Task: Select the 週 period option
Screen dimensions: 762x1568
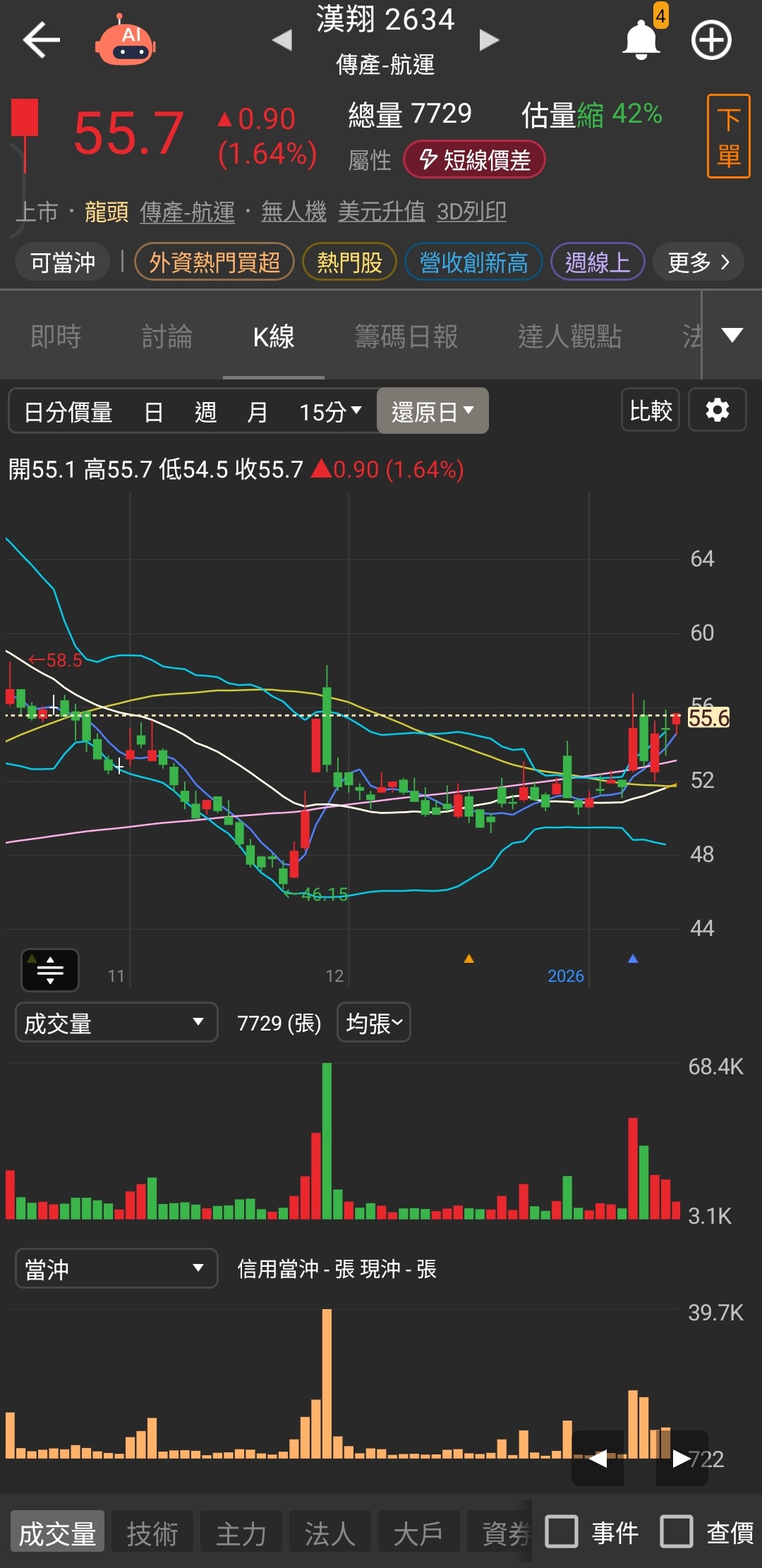Action: pyautogui.click(x=205, y=411)
